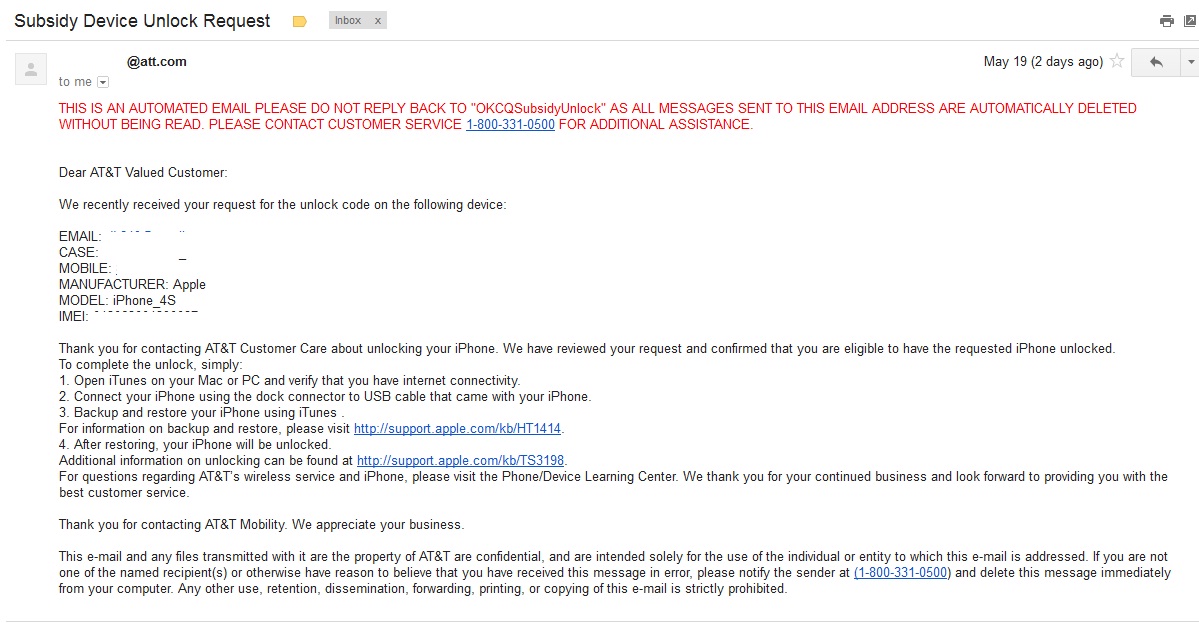Screen dimensions: 1199x623
Task: Expand the 'to me' details arrow
Action: 103,82
